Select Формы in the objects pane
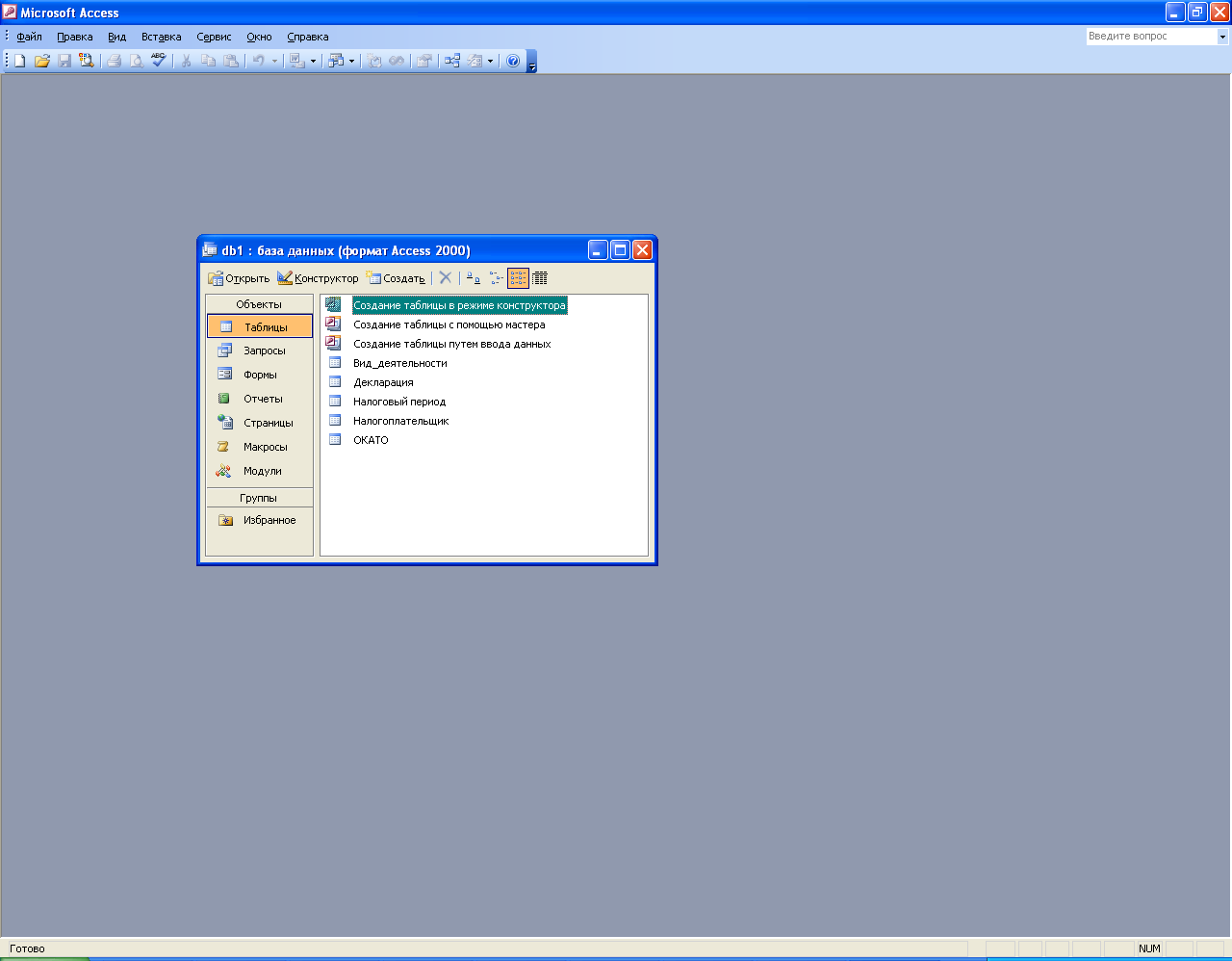This screenshot has height=961, width=1232. coord(260,375)
